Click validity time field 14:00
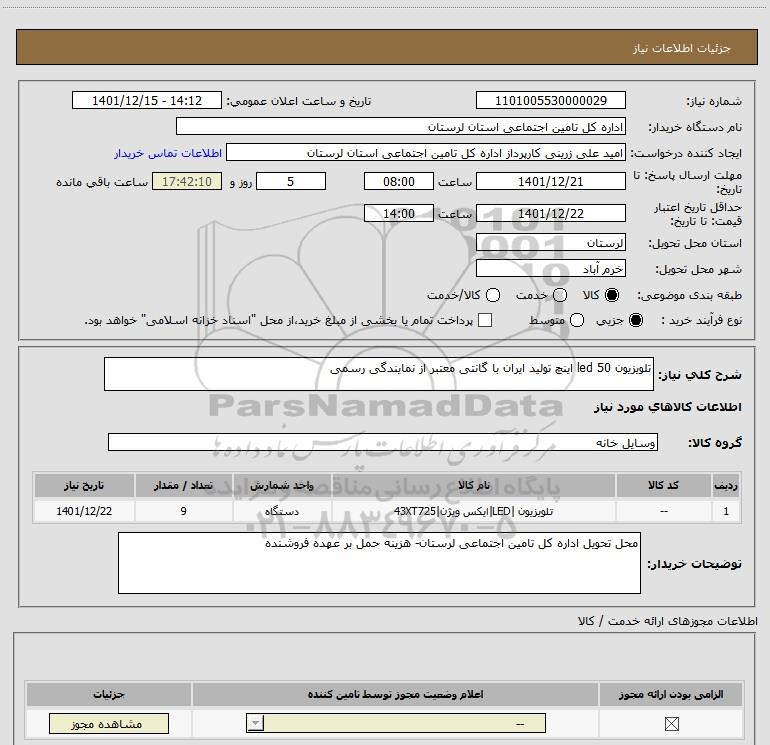The image size is (770, 745). coord(399,213)
